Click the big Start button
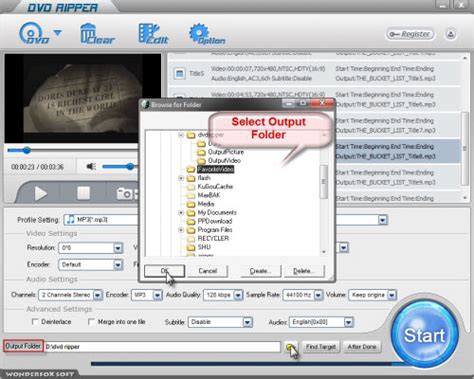The image size is (474, 379). 424,334
